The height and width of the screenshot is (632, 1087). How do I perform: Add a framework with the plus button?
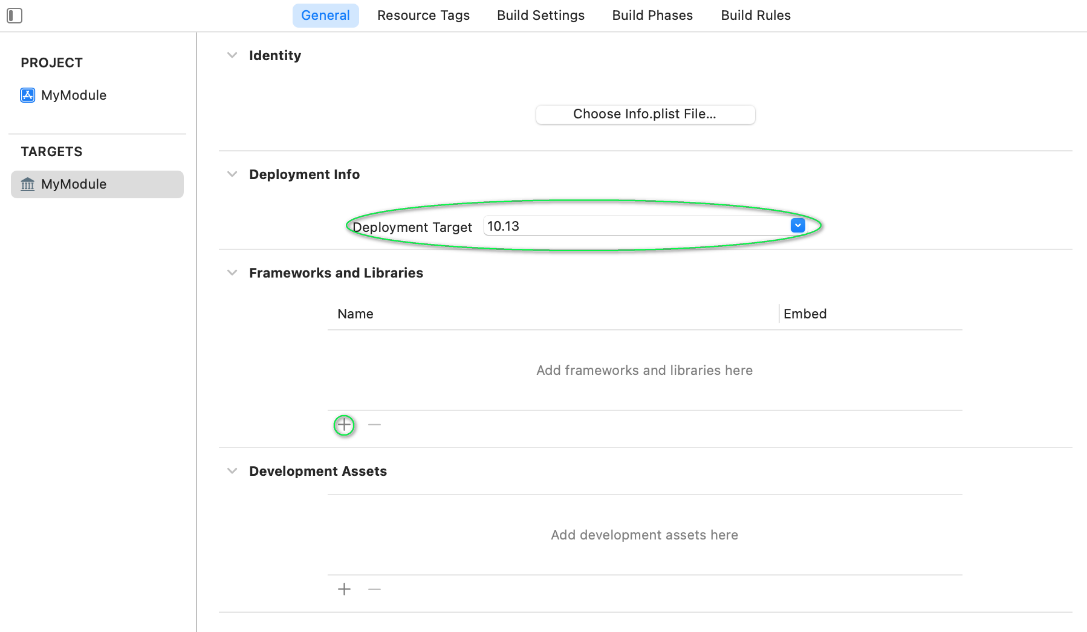pos(345,425)
